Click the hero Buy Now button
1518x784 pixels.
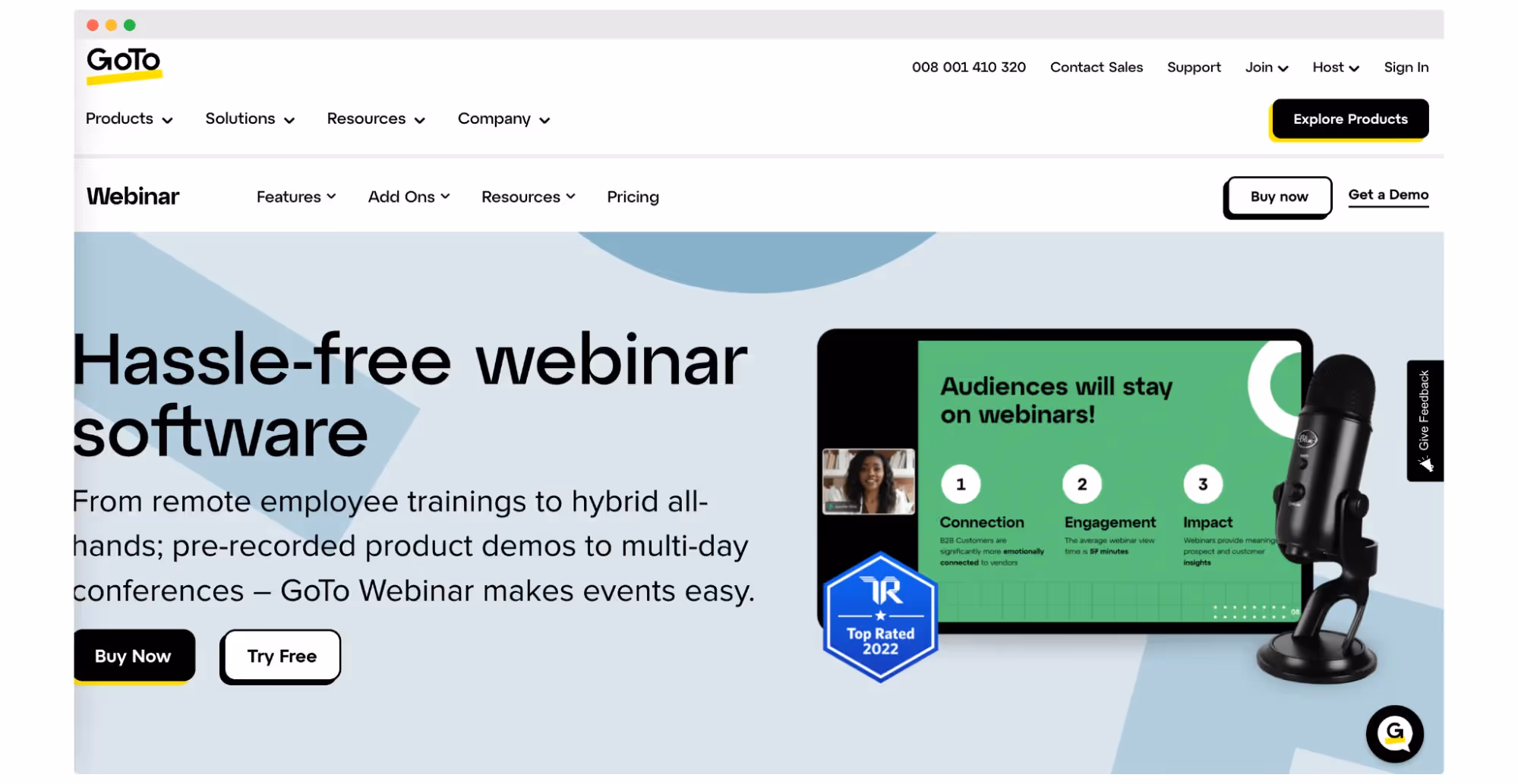coord(134,656)
